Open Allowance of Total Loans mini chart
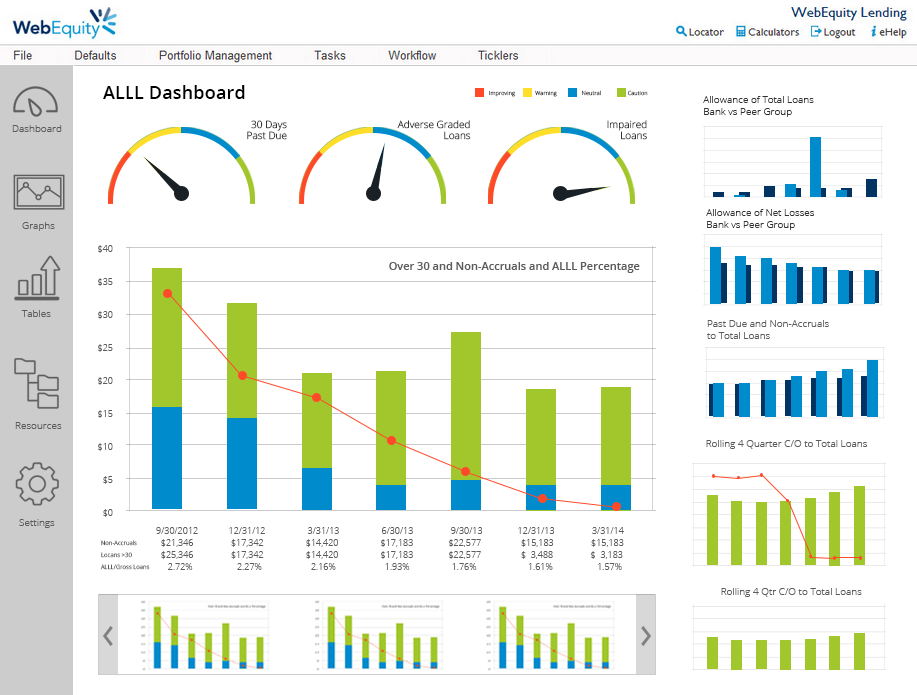The height and width of the screenshot is (695, 917). (792, 162)
